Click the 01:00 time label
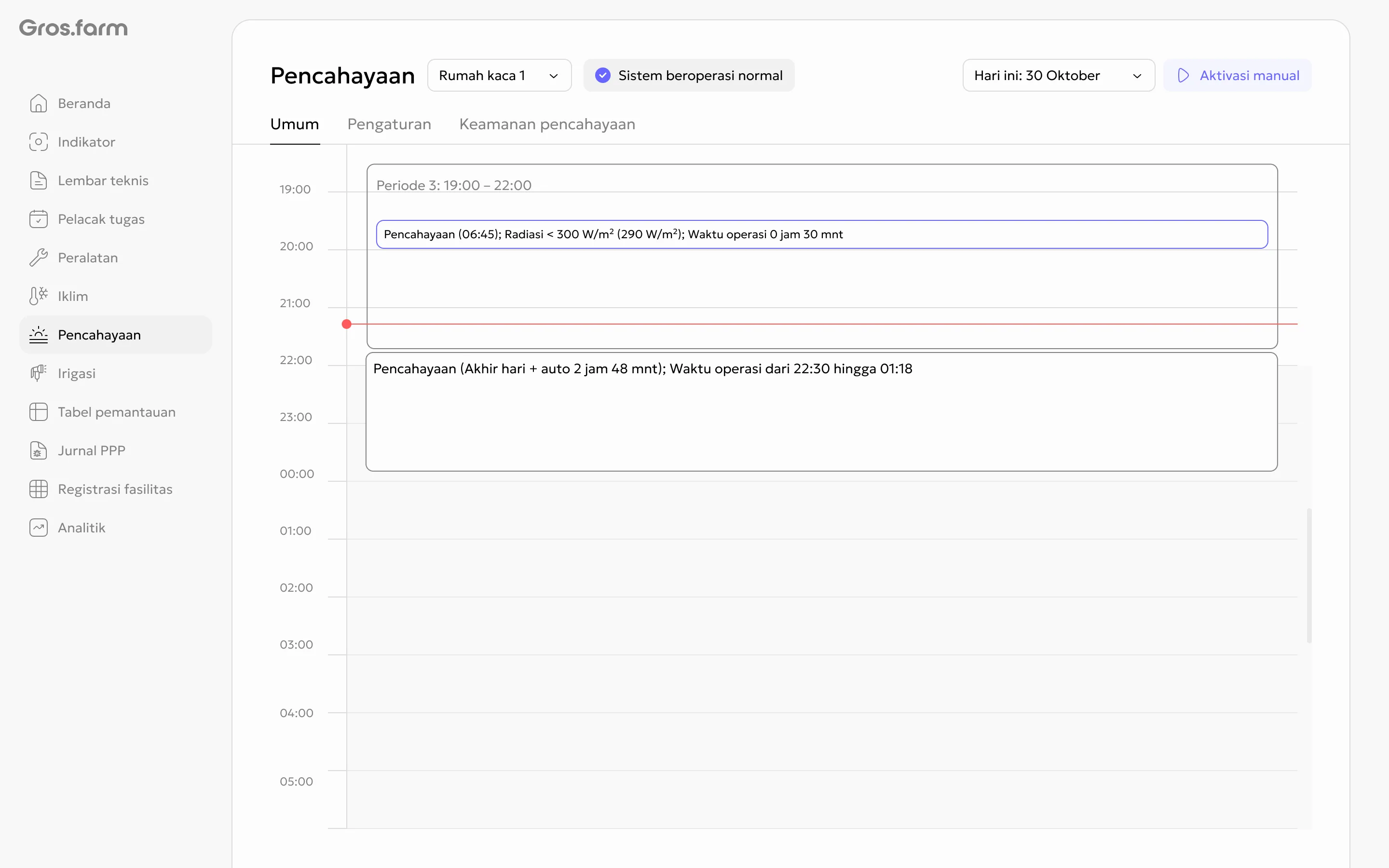Image resolution: width=1389 pixels, height=868 pixels. [296, 530]
